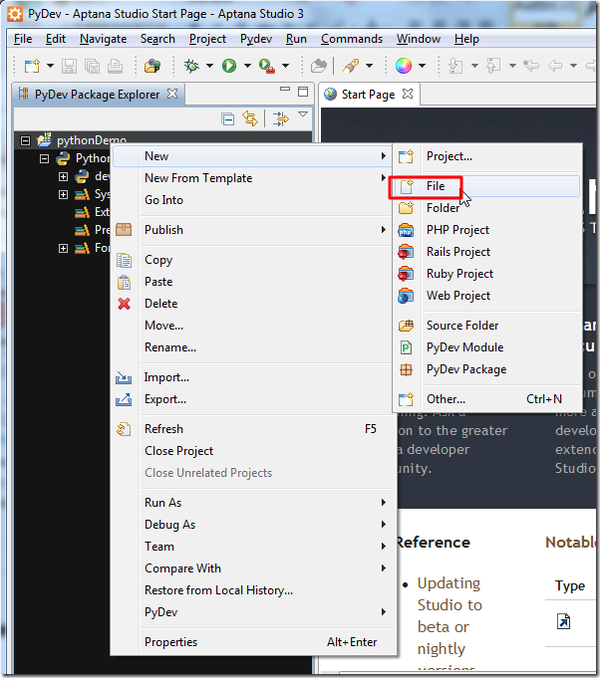600x678 pixels.
Task: Select File from the New submenu
Action: 435,186
